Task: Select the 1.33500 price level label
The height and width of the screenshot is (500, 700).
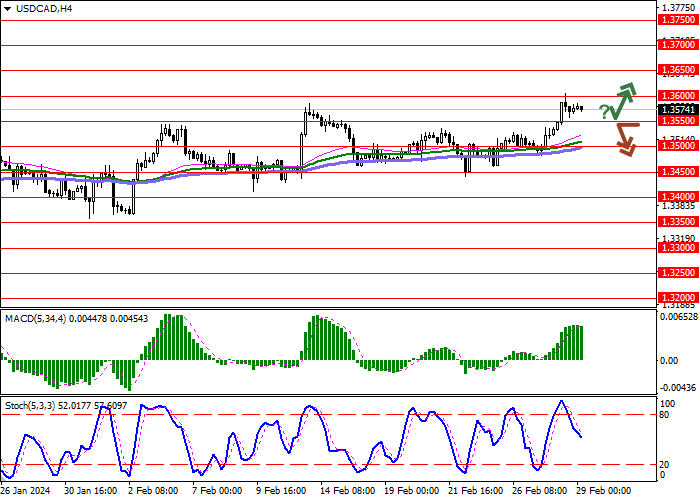Action: tap(679, 221)
